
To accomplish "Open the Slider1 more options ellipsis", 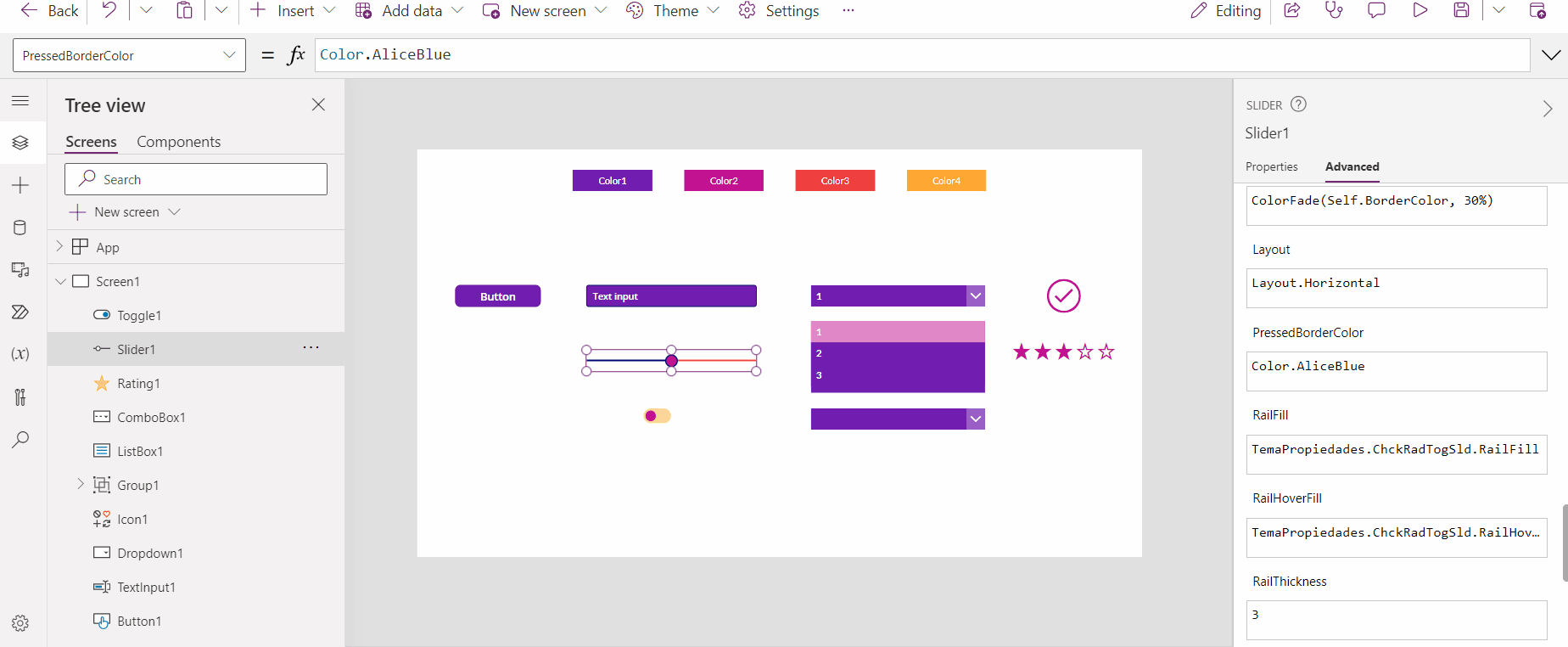I will click(311, 348).
